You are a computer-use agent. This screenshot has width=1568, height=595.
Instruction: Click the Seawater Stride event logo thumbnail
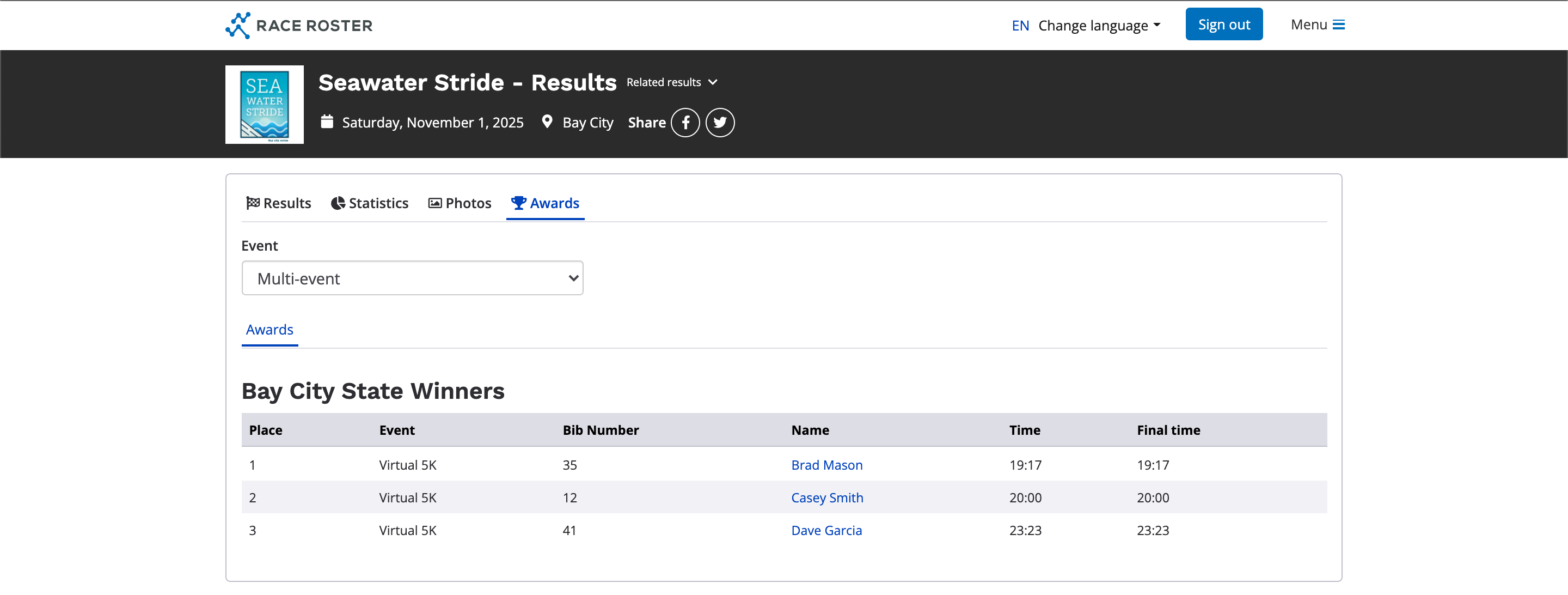pos(264,105)
